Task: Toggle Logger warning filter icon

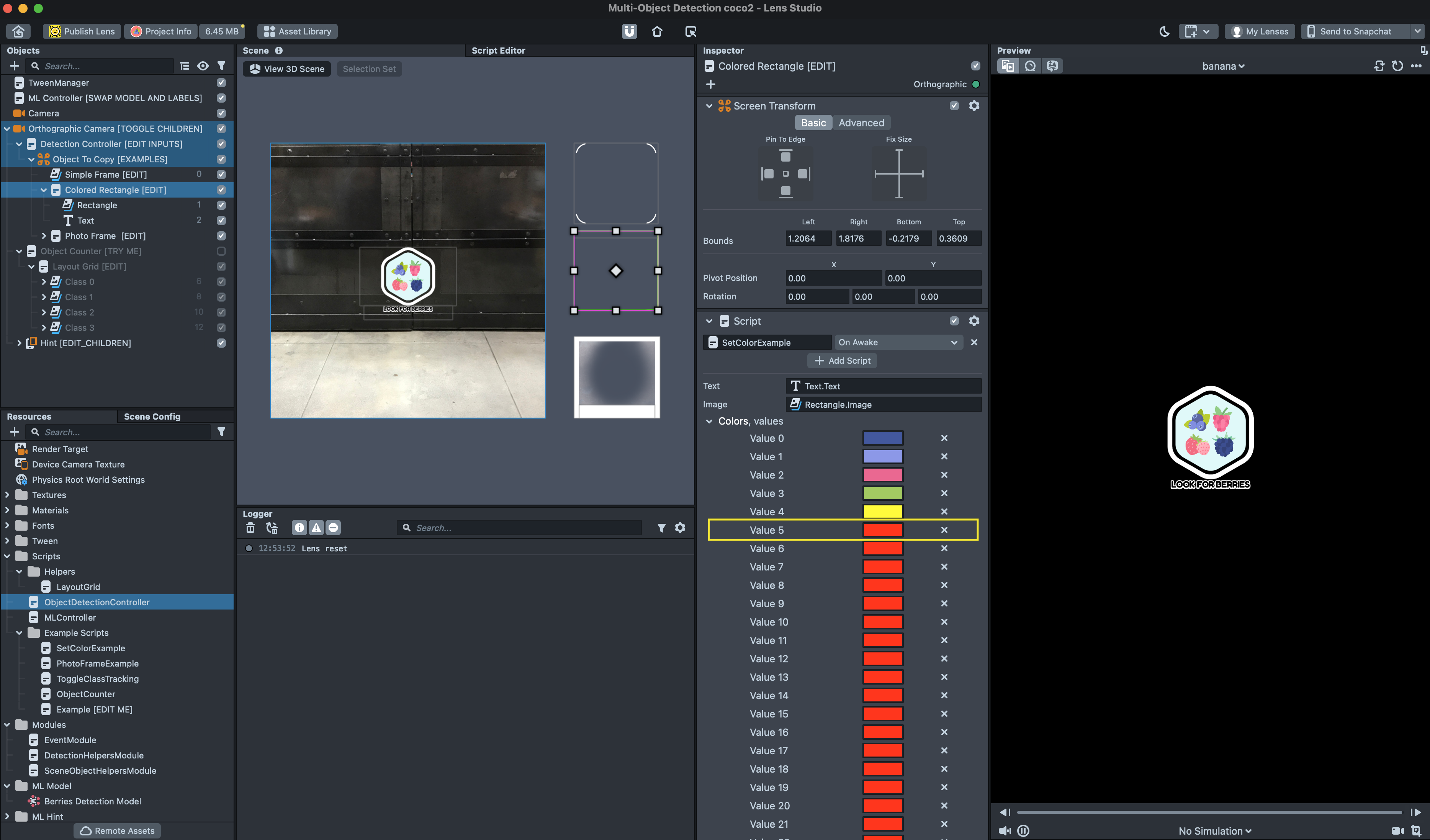Action: 316,528
